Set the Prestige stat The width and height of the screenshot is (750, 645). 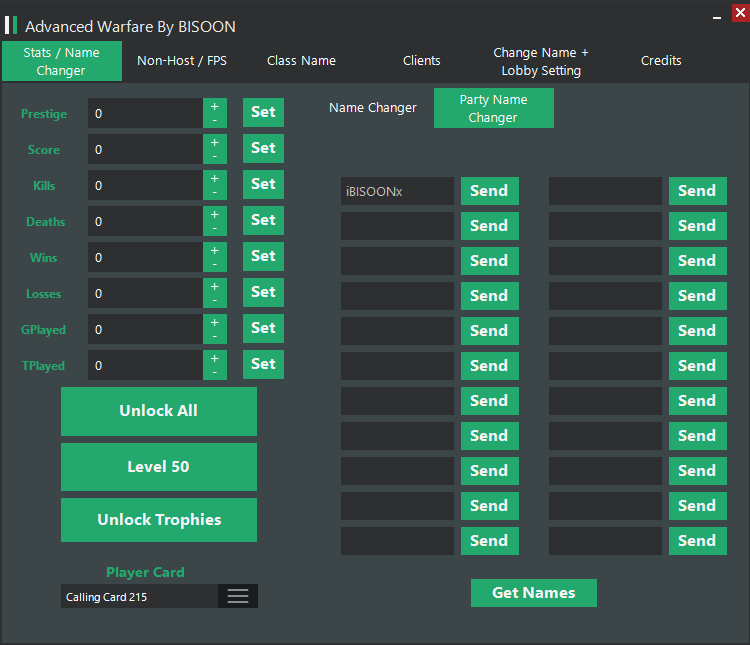click(263, 112)
